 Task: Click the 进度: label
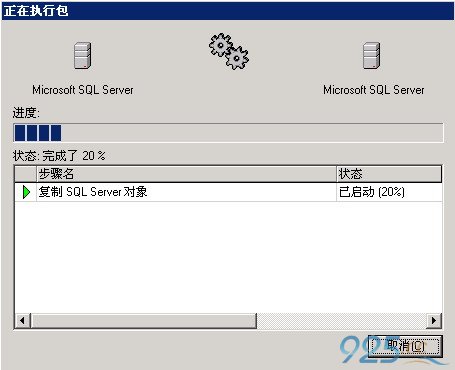[26, 113]
